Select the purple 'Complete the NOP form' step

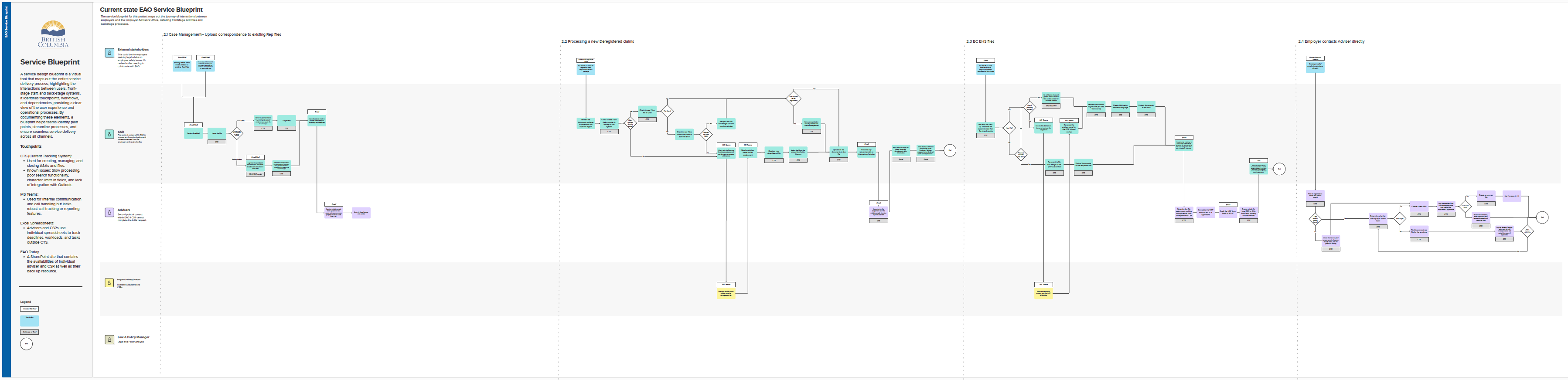[1205, 212]
